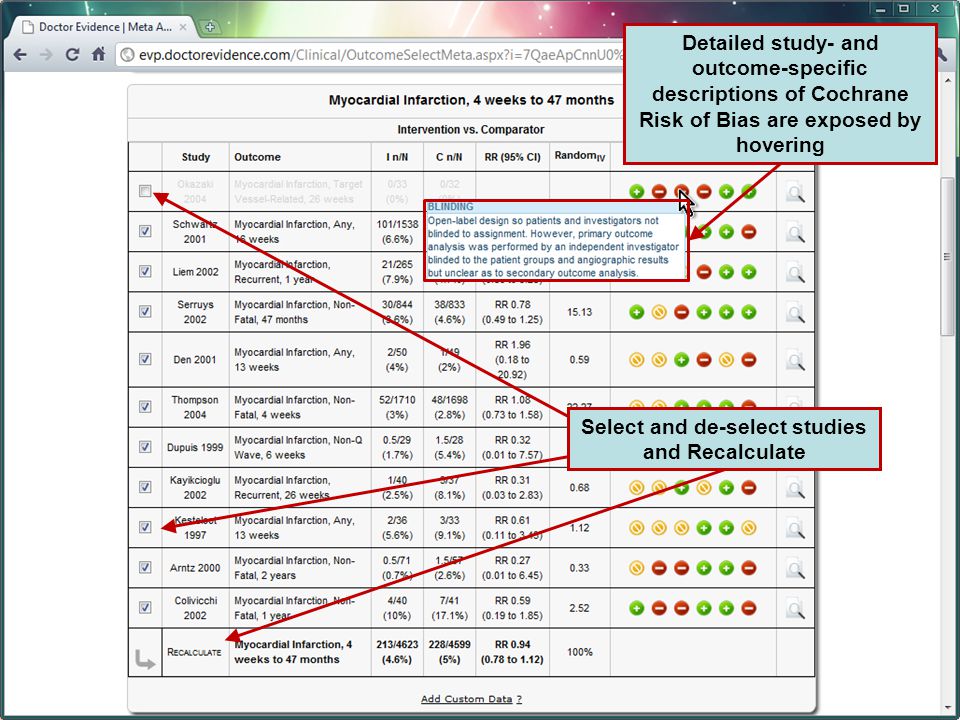
Task: Uncheck the Dupuis 1999 study checkbox
Action: [145, 447]
